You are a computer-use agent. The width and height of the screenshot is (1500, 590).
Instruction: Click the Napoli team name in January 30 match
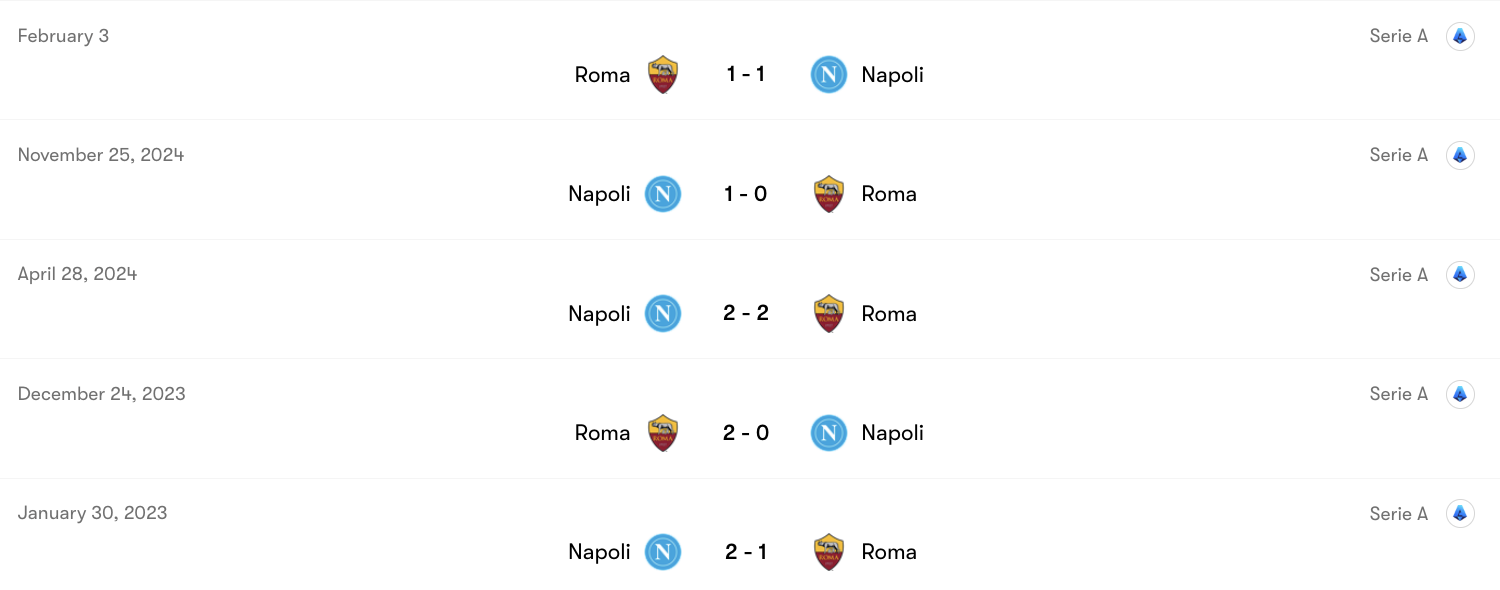[599, 552]
